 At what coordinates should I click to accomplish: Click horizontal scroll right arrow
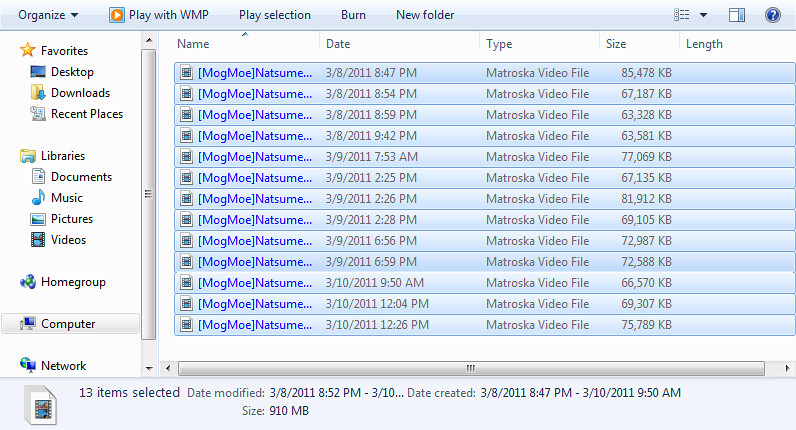[x=787, y=368]
